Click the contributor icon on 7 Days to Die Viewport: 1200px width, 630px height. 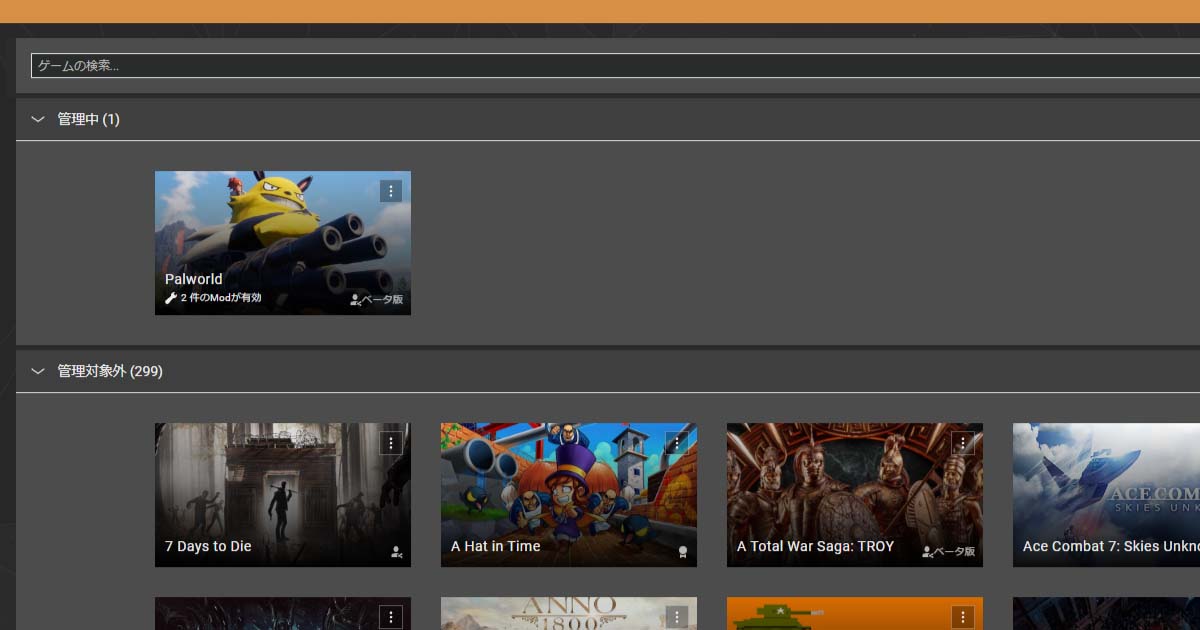tap(397, 551)
